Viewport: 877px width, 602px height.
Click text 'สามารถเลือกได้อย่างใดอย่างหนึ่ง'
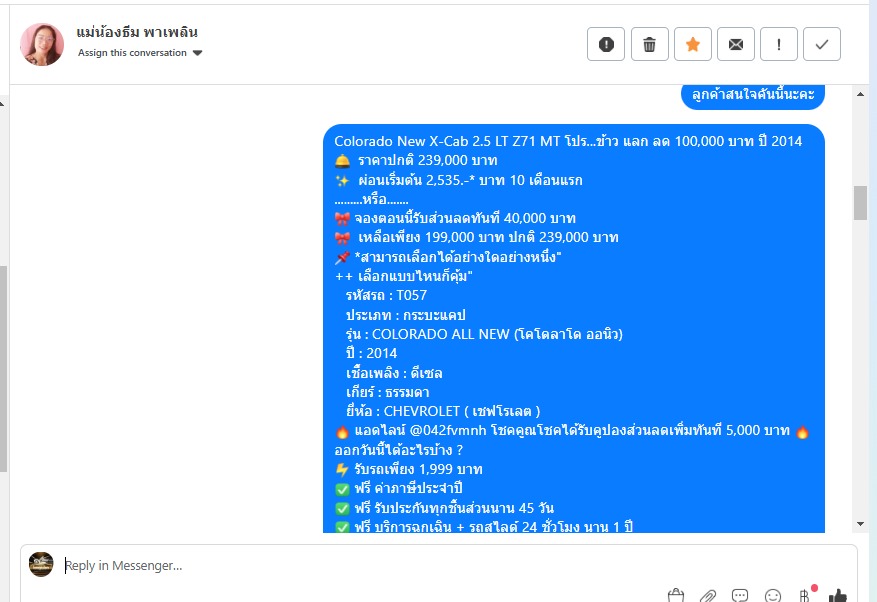coord(458,257)
